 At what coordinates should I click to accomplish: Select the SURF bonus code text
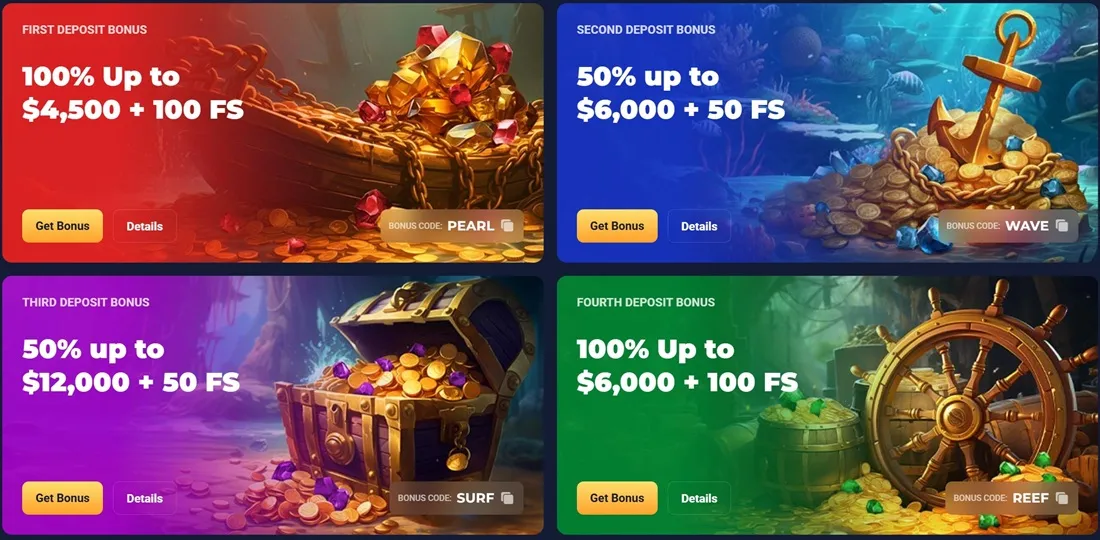(x=476, y=498)
